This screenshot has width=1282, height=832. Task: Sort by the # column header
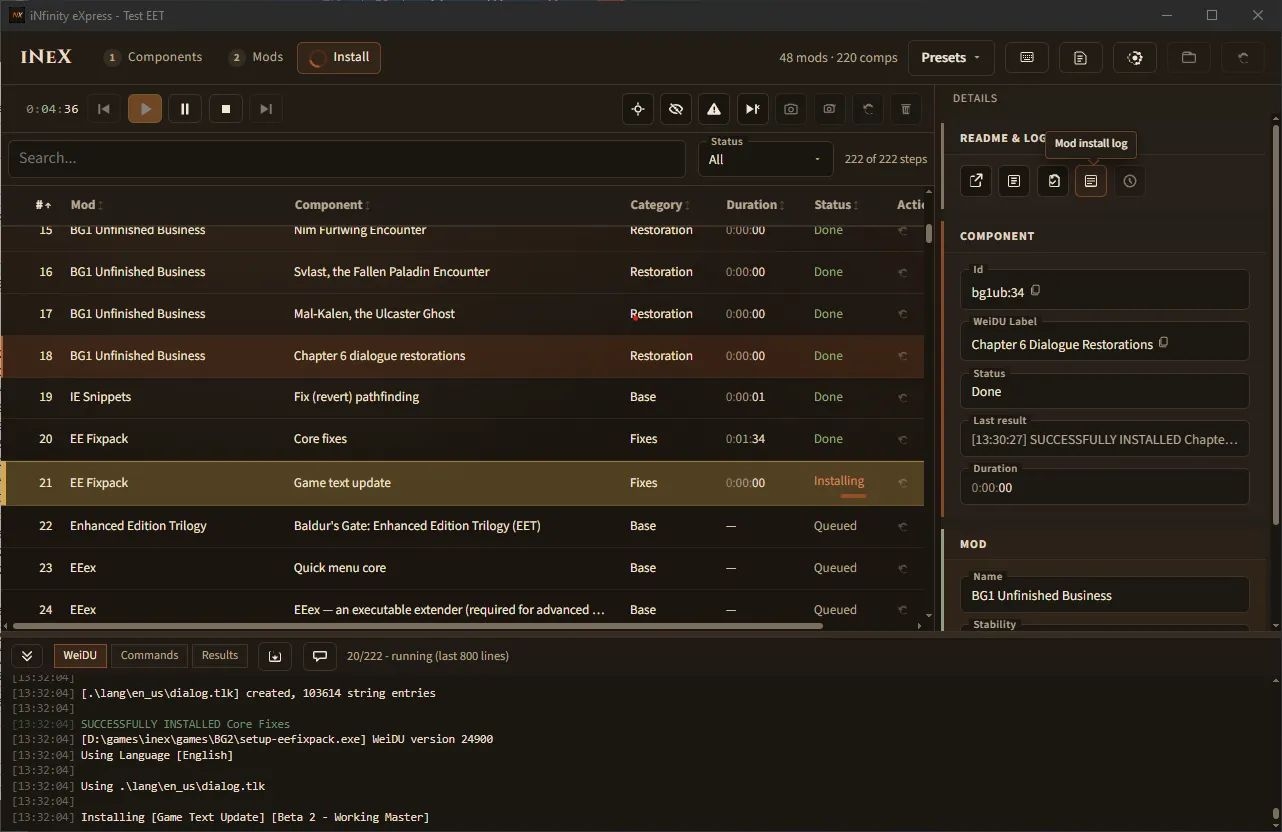(43, 205)
